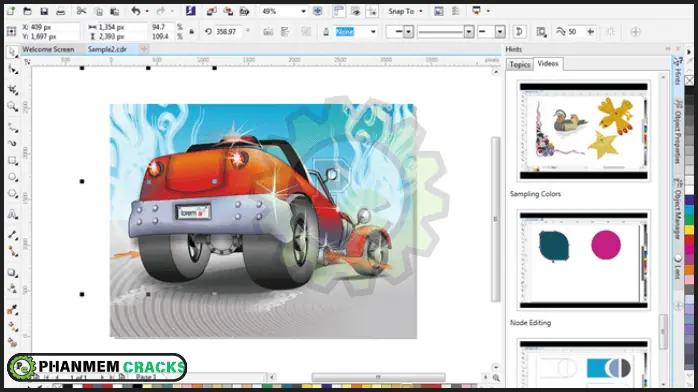Toggle the lock ratio padlock
The image size is (698, 392).
click(x=192, y=32)
